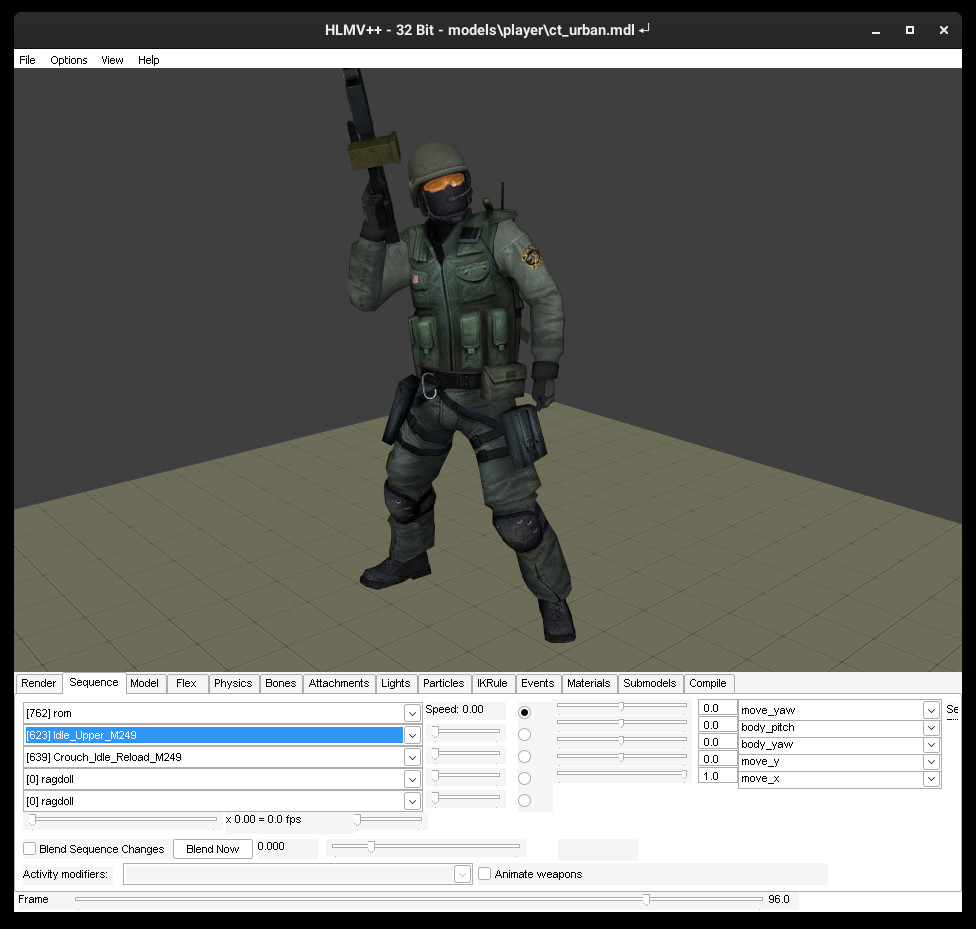Expand the Crouch_Idle_Reload_M249 sequence dropdown
The height and width of the screenshot is (929, 976).
pos(412,756)
